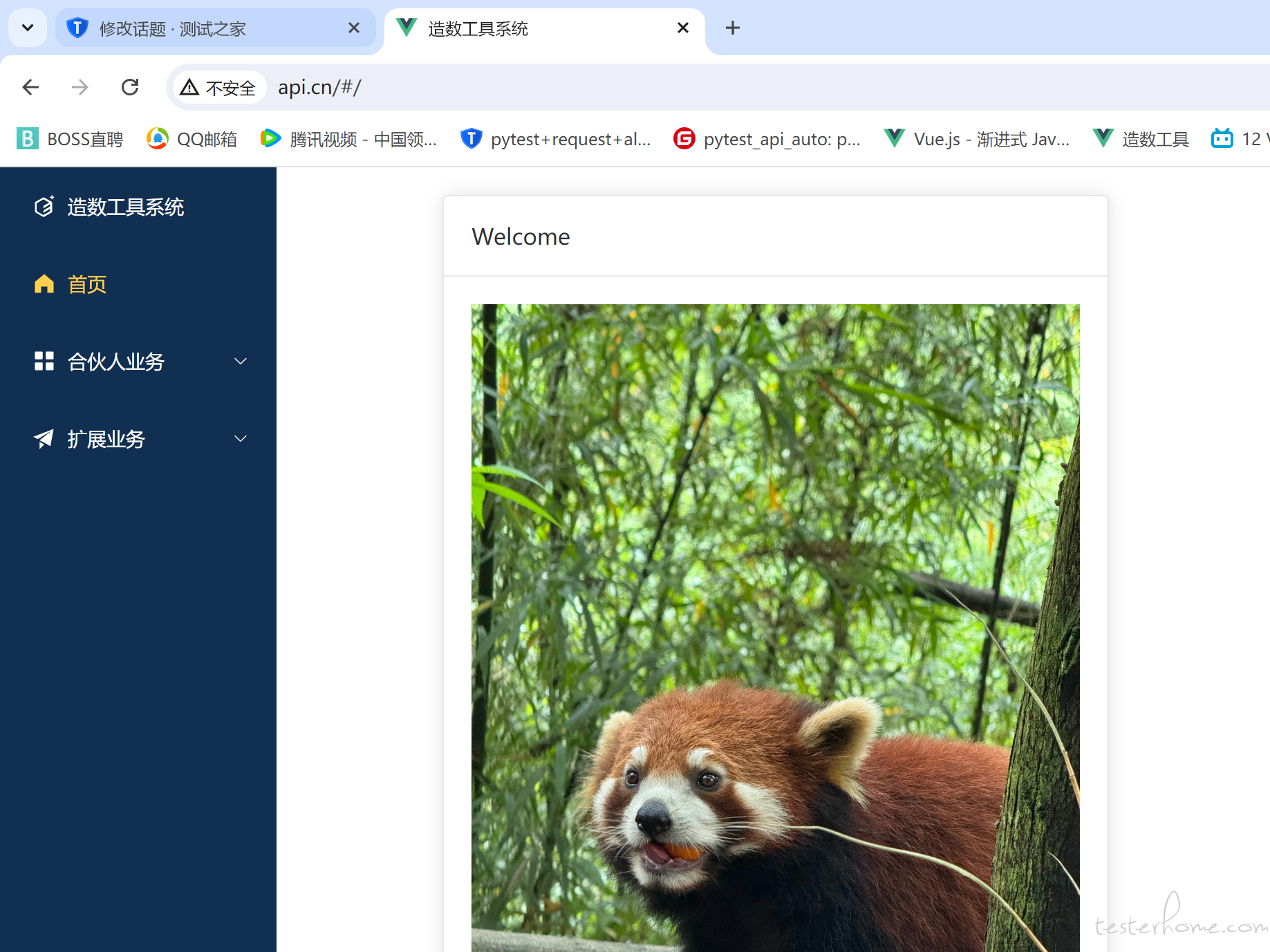
Task: Click the yellow home icon beside 首页
Action: (x=44, y=283)
